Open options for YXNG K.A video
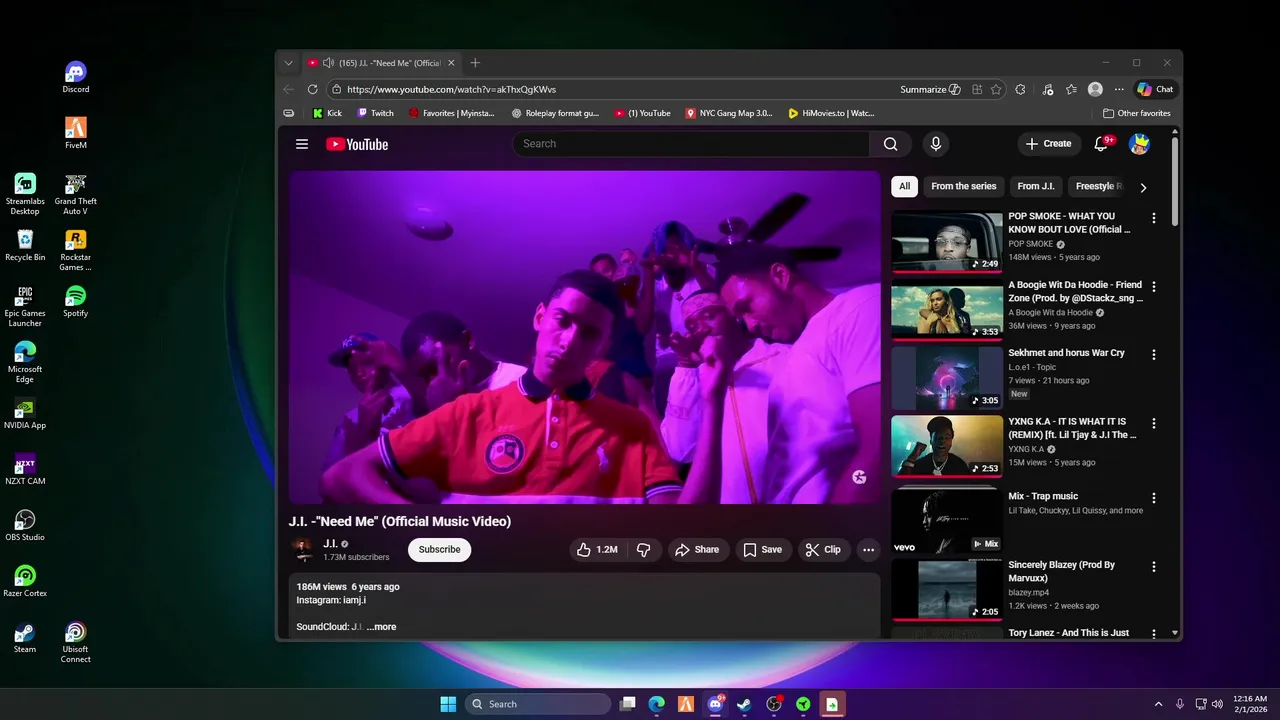Viewport: 1280px width, 720px height. tap(1154, 424)
